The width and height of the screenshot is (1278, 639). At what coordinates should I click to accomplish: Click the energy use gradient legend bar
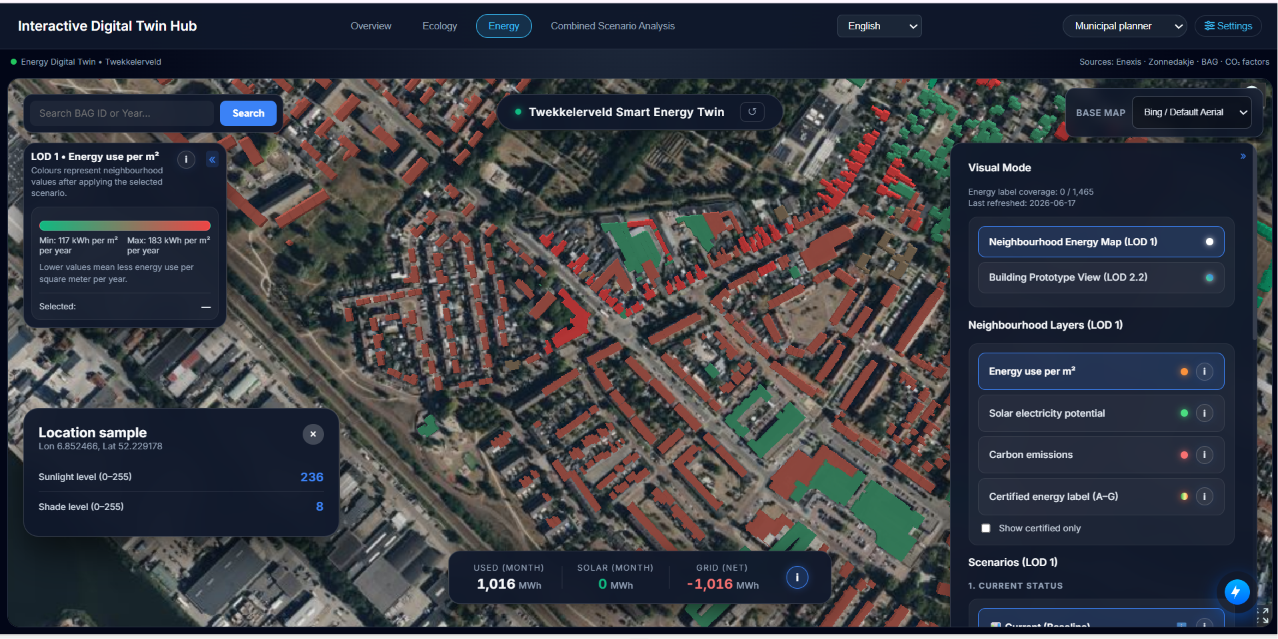click(x=125, y=226)
